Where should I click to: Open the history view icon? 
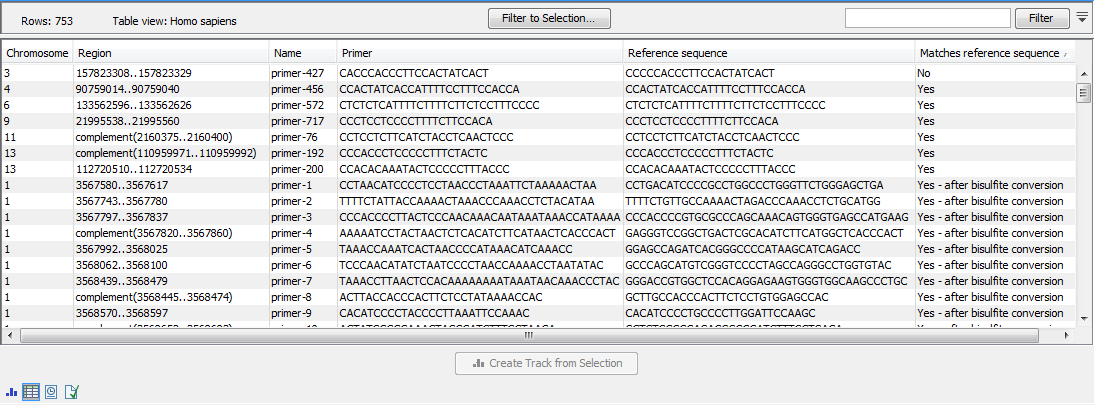tap(51, 392)
